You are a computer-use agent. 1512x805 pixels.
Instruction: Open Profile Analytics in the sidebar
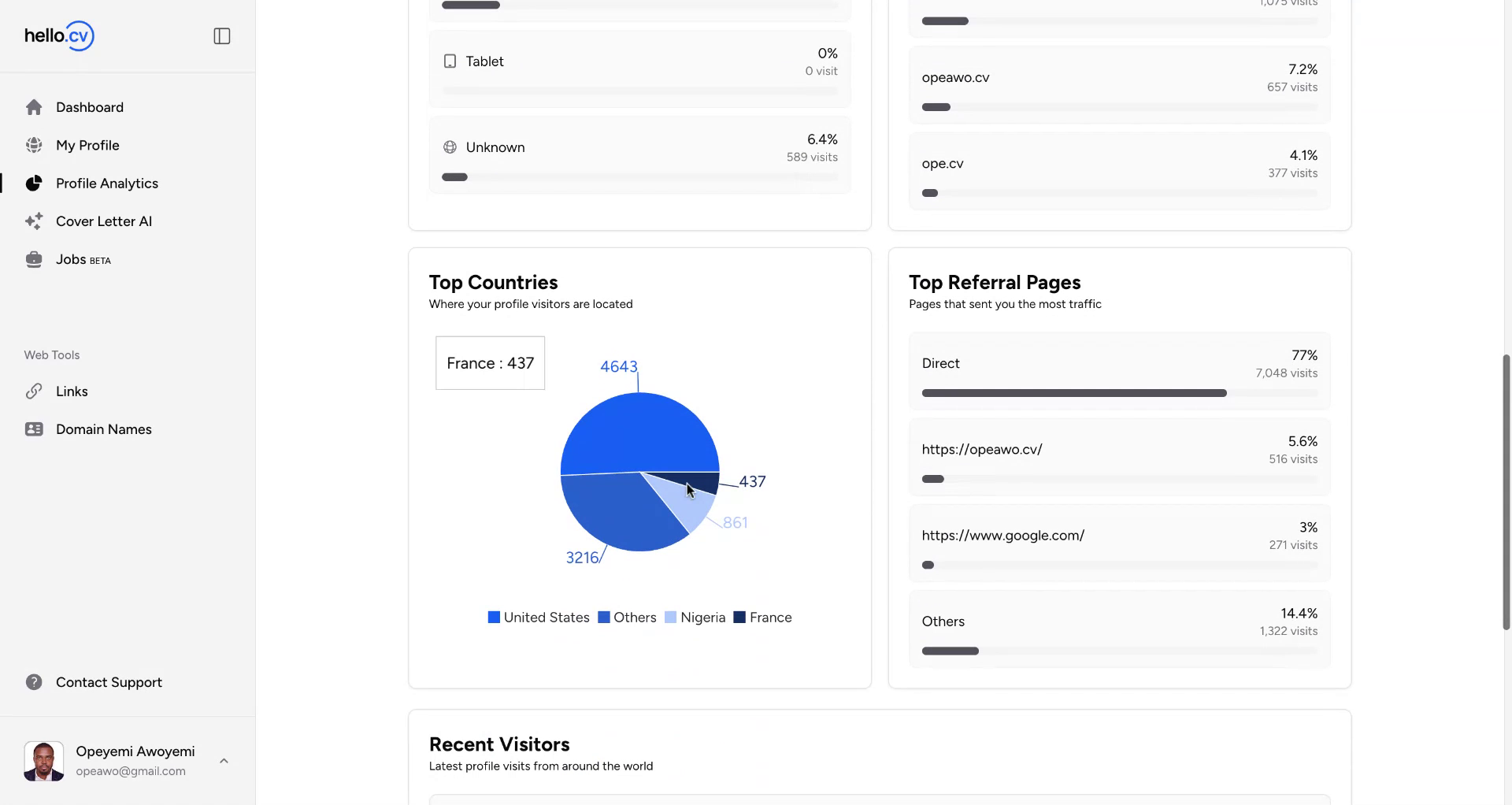(106, 184)
